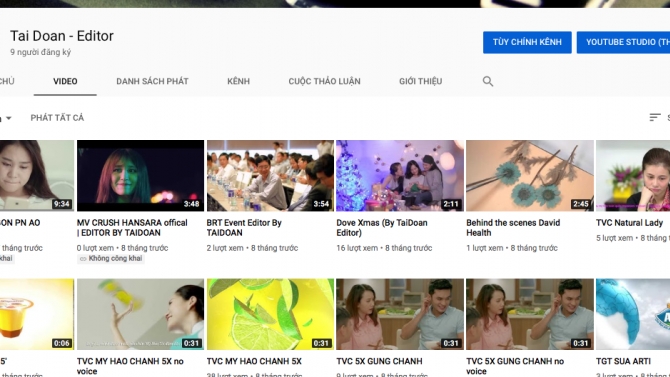Open TVC MY HAO CHANH 5X no voice thumbnail
The image size is (670, 377).
(141, 314)
